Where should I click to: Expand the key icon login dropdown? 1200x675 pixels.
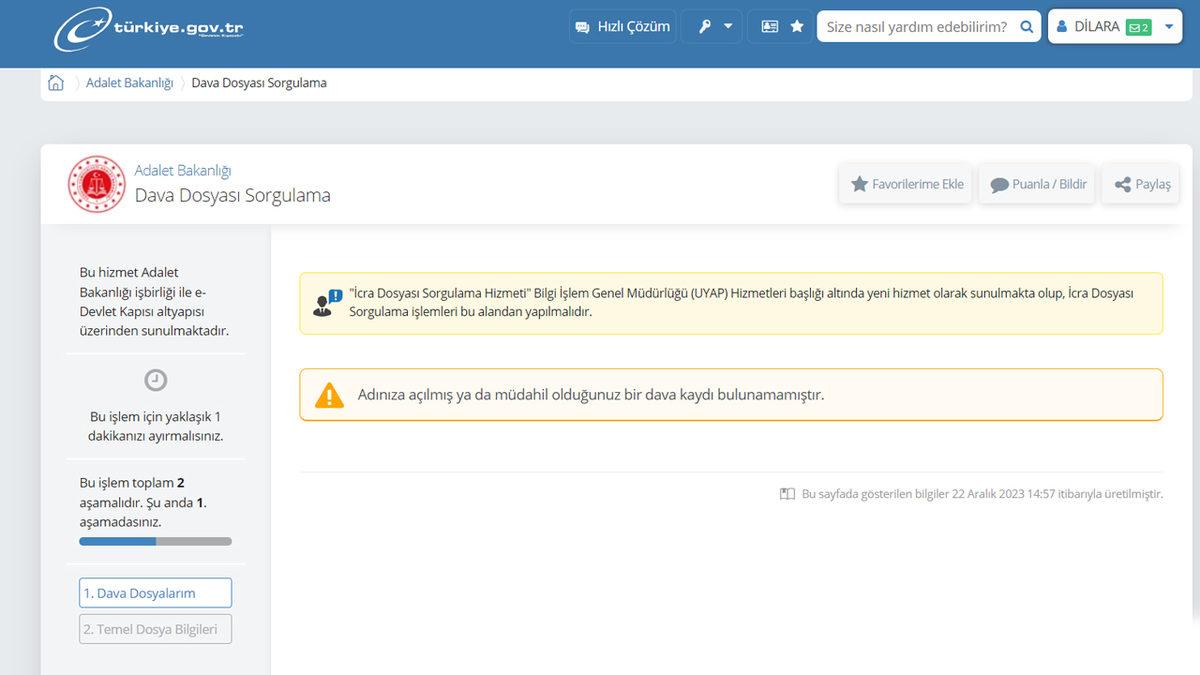(x=714, y=27)
